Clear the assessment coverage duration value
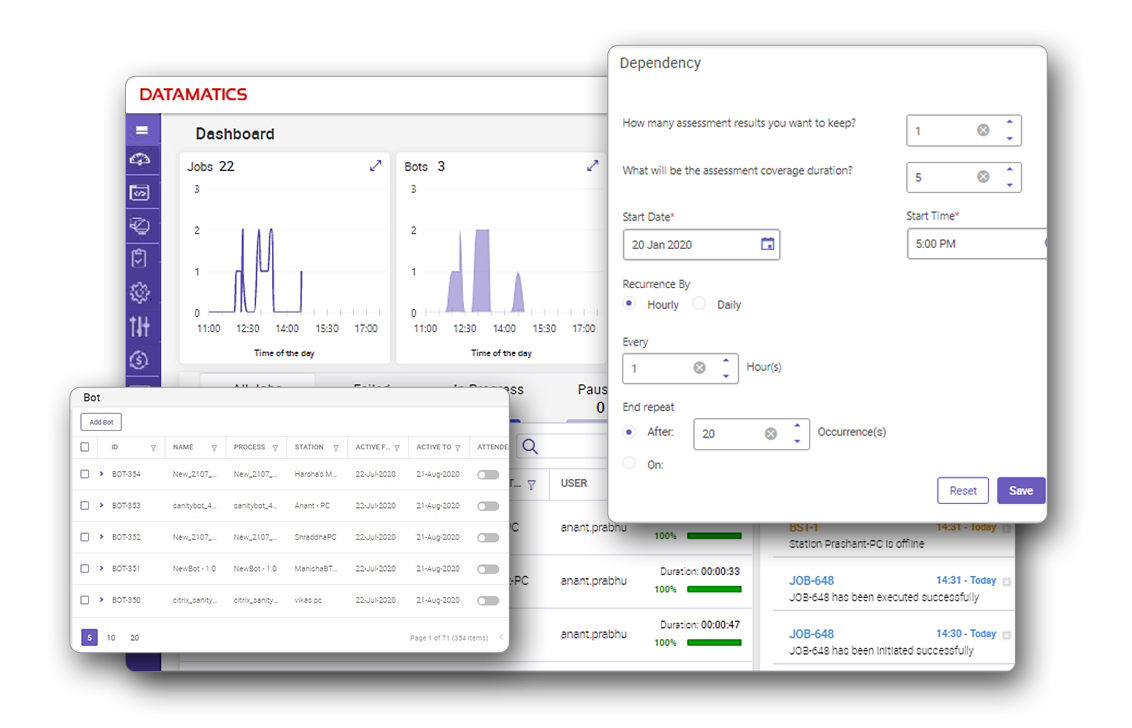 [x=983, y=177]
